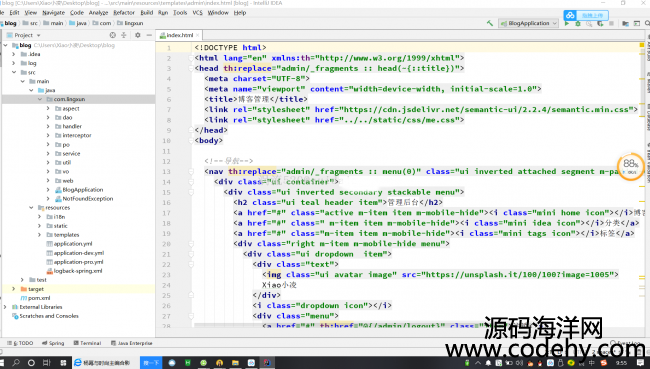
Task: Close the index.html editor tab
Action: 198,35
